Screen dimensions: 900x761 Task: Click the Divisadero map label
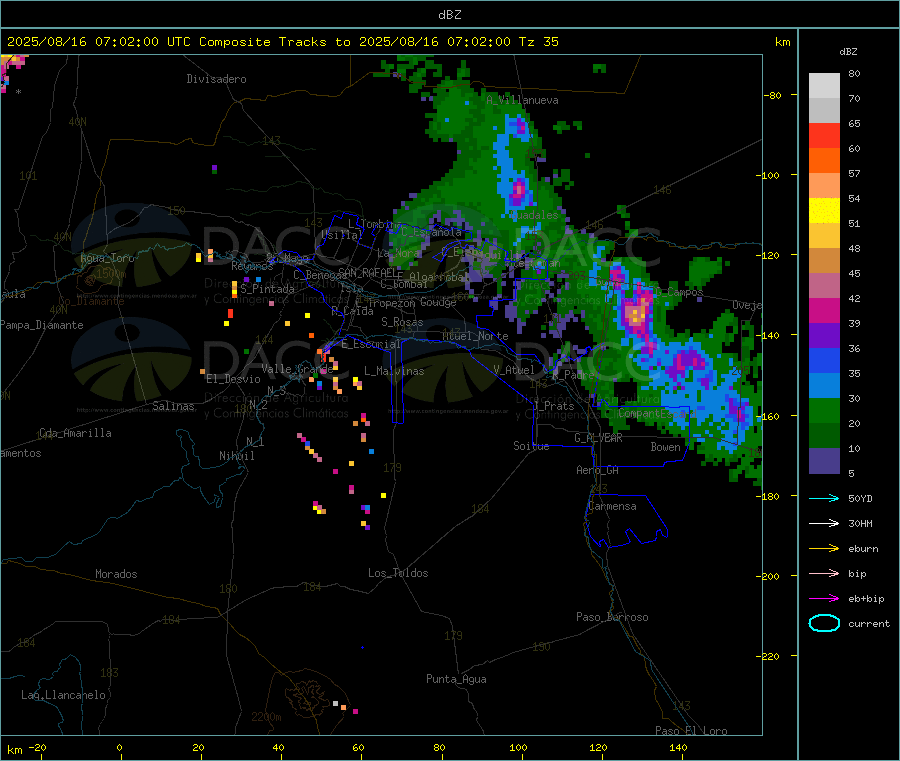216,79
